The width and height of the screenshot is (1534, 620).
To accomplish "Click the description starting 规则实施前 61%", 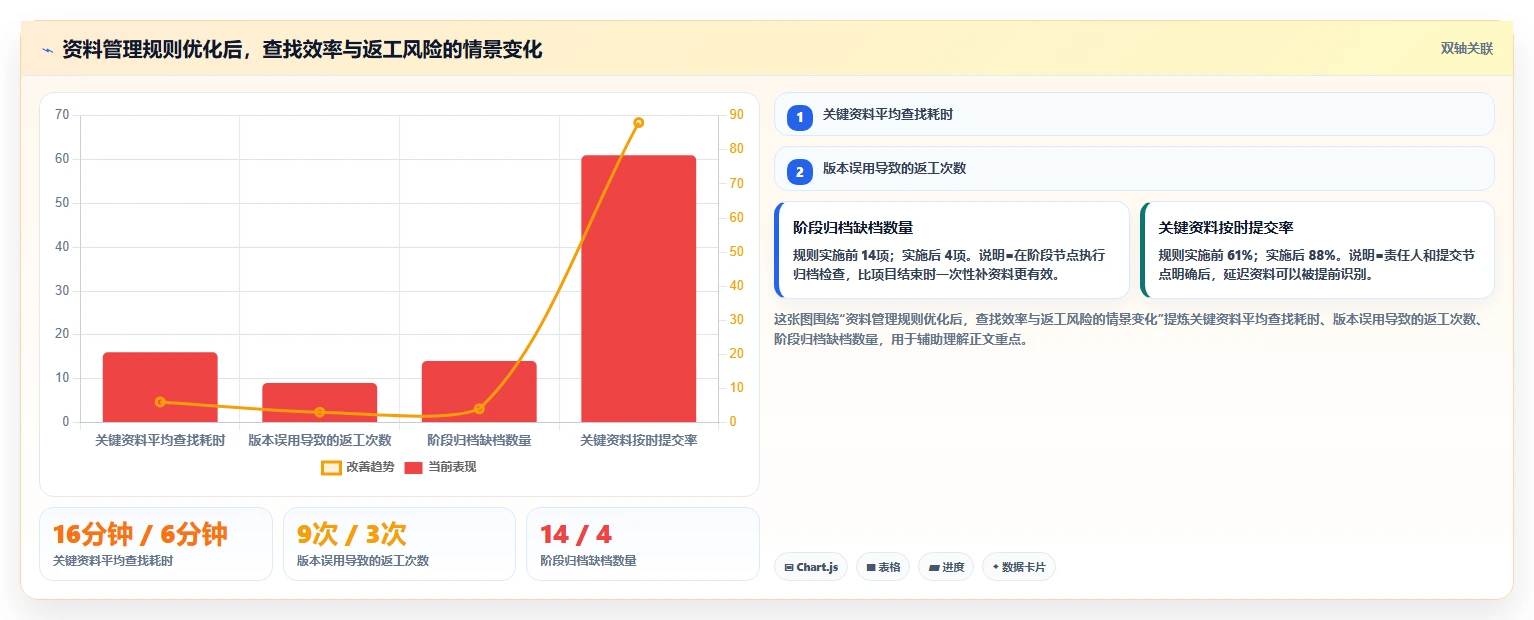I will pos(1315,264).
